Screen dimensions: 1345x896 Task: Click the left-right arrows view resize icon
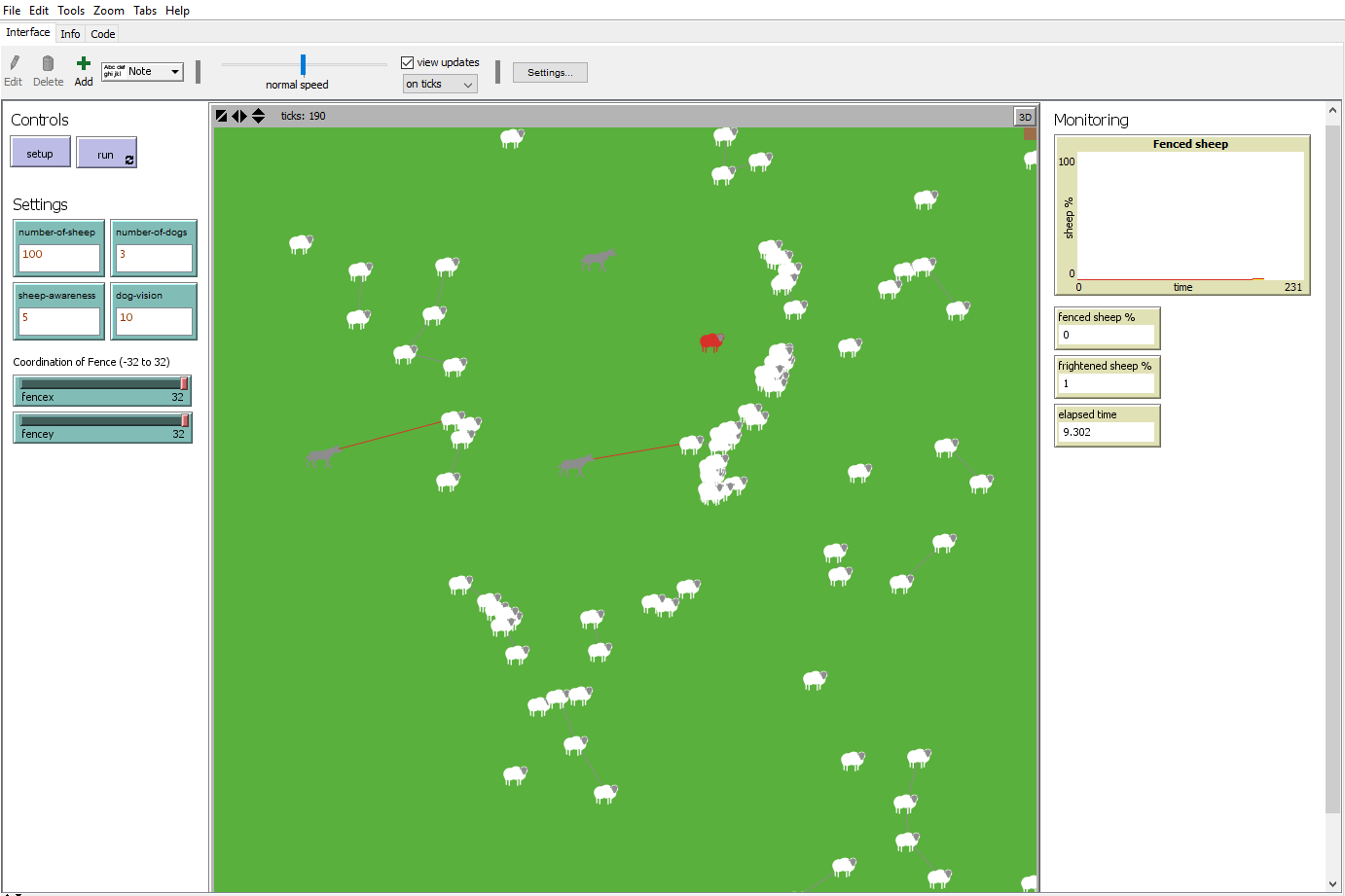(x=239, y=116)
